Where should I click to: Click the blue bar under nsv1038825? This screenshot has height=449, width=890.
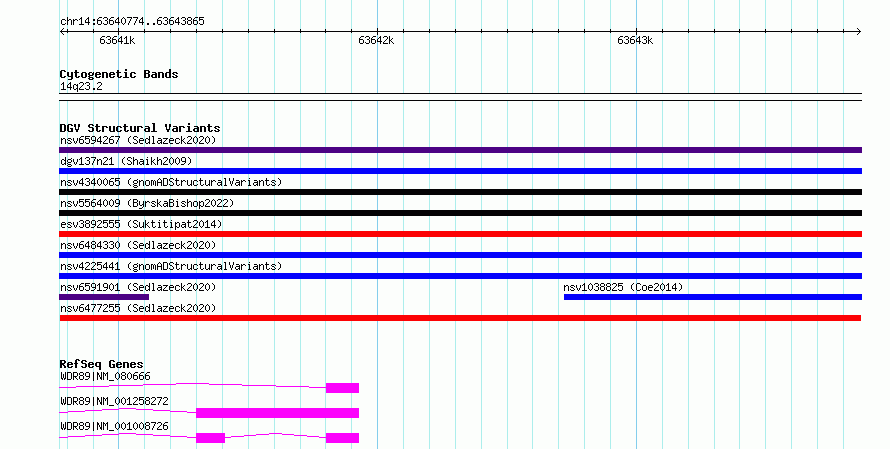[713, 297]
